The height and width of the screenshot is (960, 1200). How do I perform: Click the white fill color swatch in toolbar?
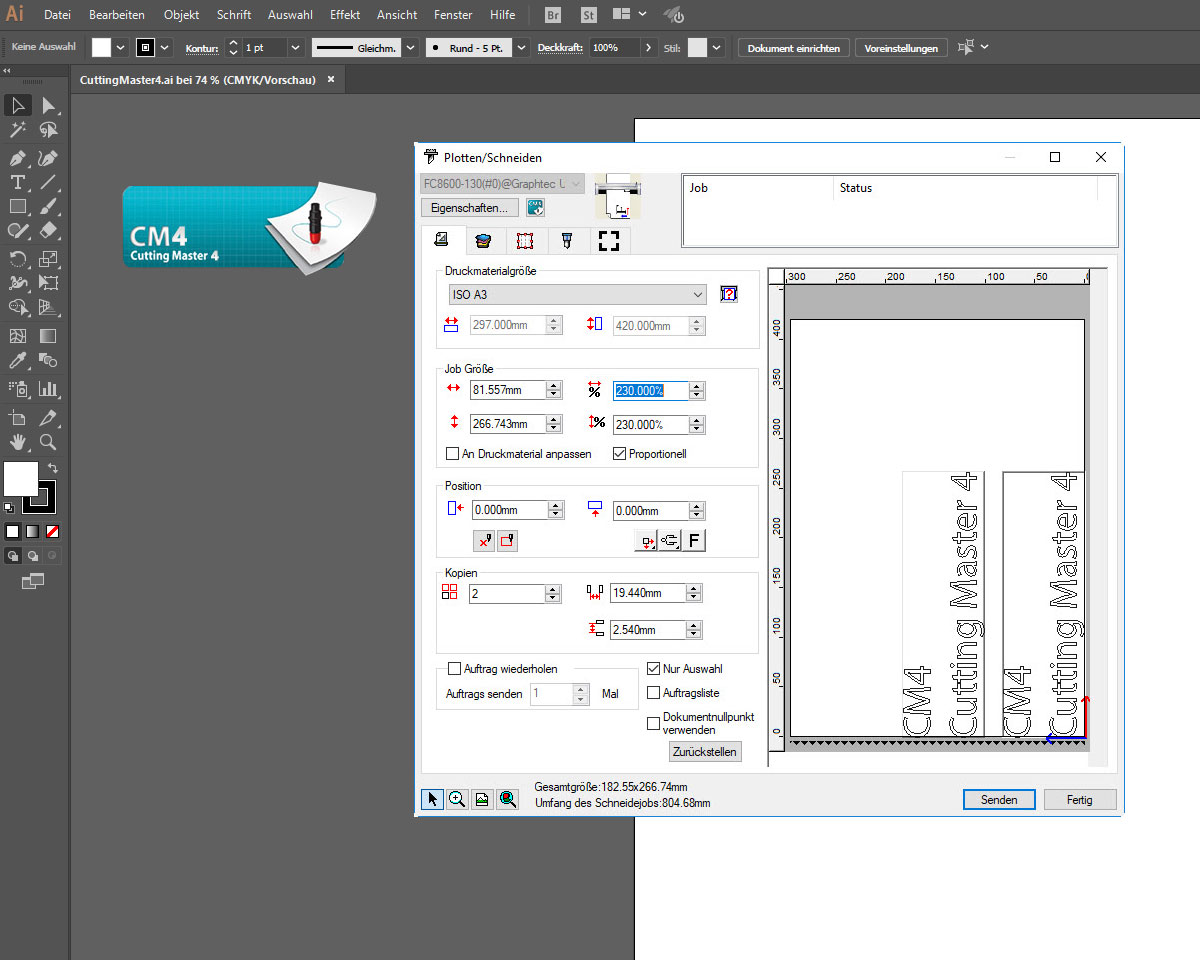pyautogui.click(x=21, y=479)
